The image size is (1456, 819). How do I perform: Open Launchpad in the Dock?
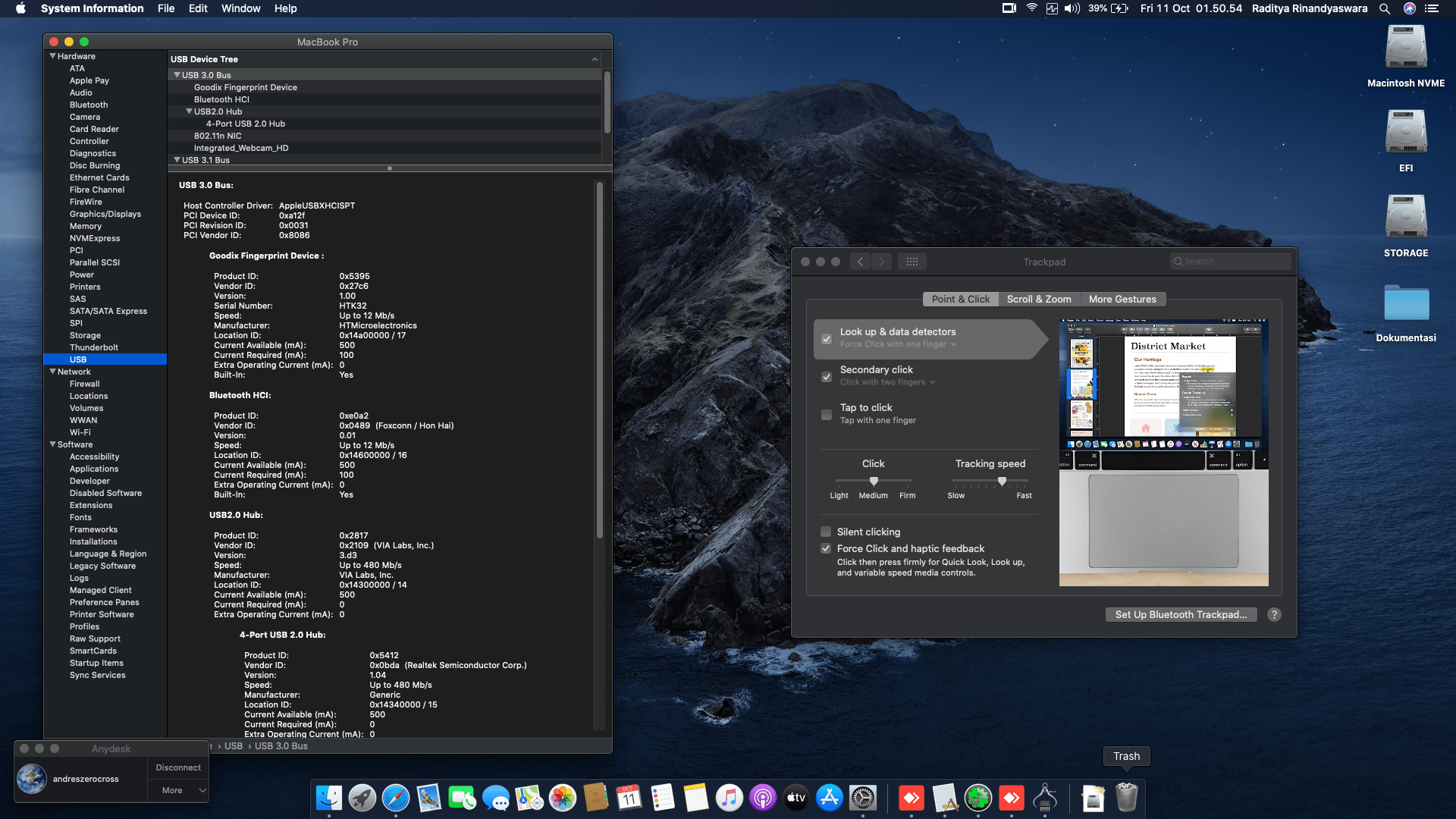click(x=362, y=798)
